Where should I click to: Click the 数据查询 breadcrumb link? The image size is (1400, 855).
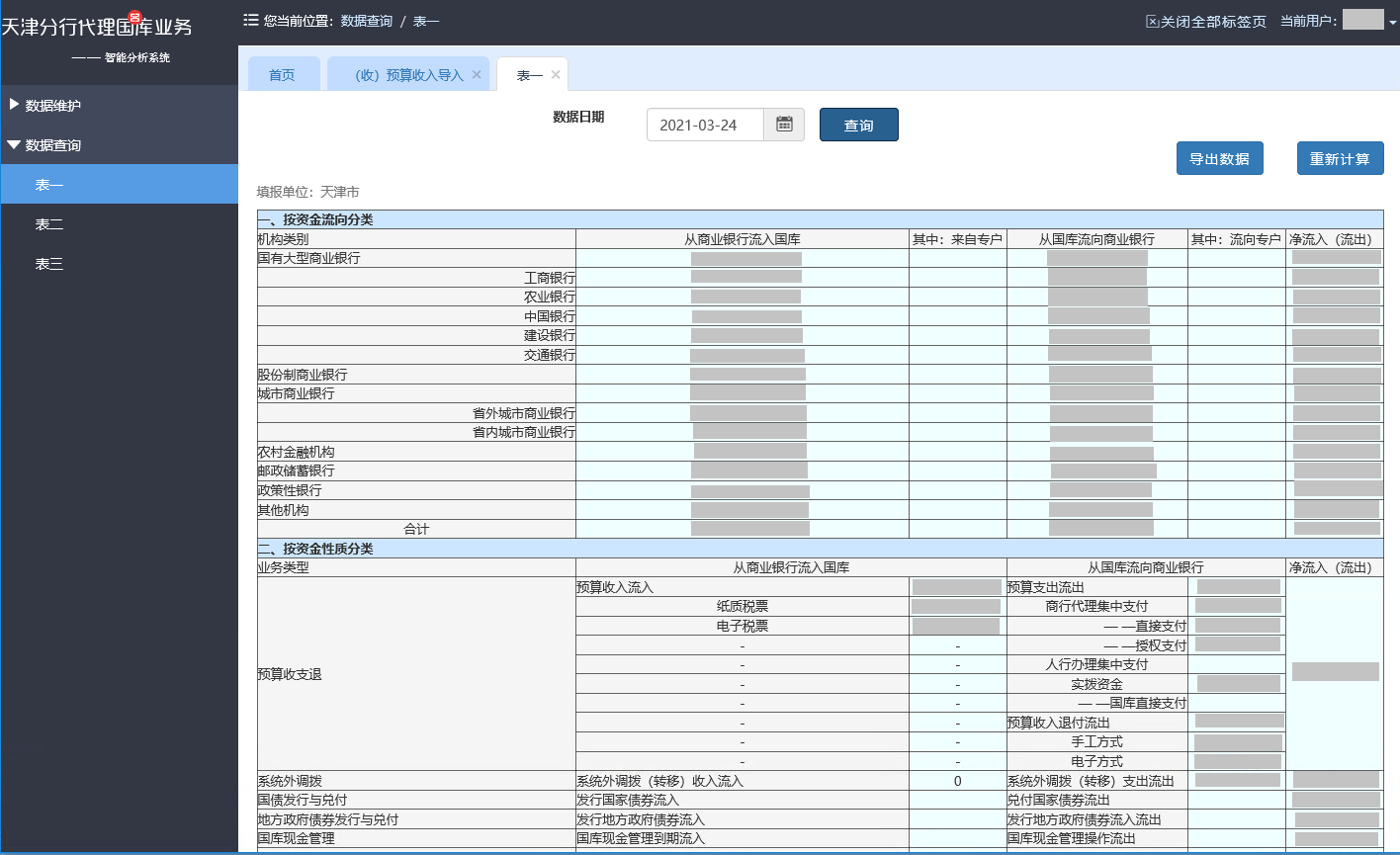coord(366,21)
